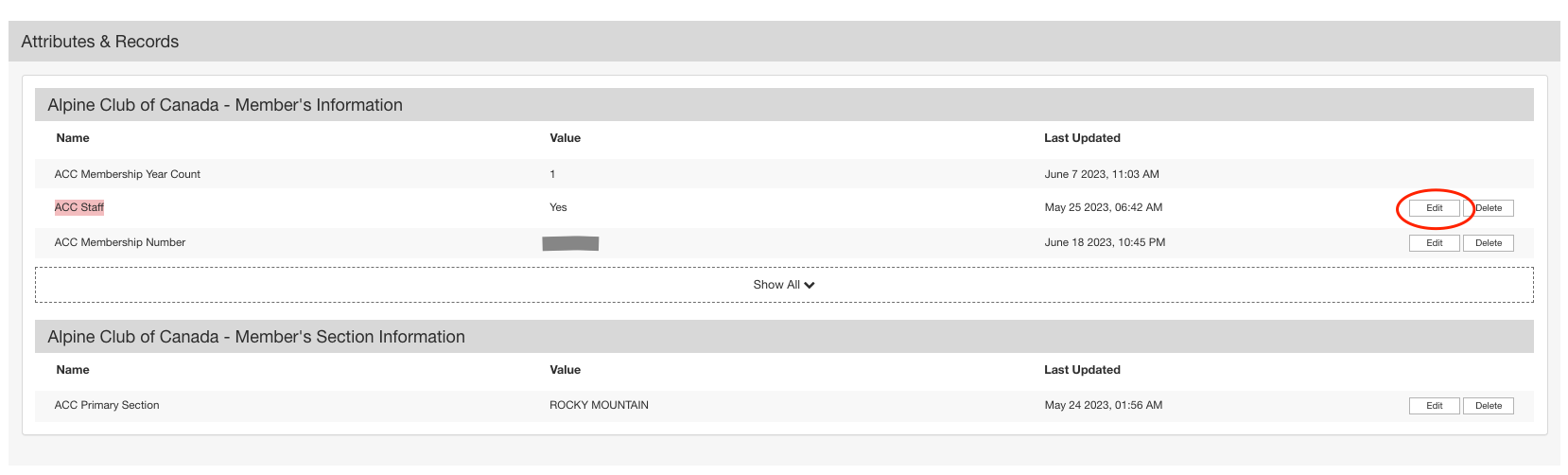Click the Value header in Section Information
This screenshot has width=1568, height=475.
click(566, 370)
